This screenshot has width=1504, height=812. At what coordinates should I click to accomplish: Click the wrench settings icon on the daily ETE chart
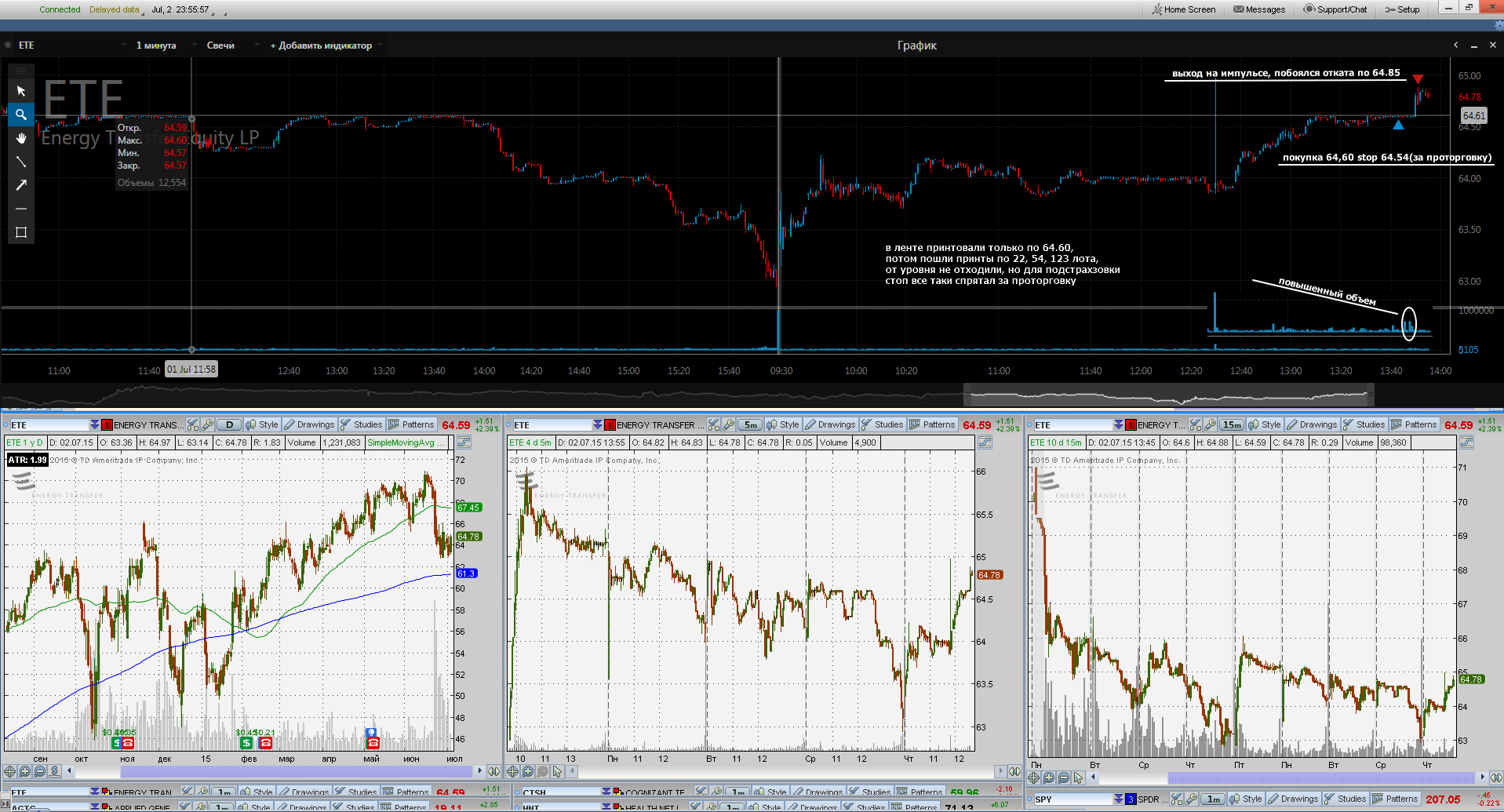208,424
